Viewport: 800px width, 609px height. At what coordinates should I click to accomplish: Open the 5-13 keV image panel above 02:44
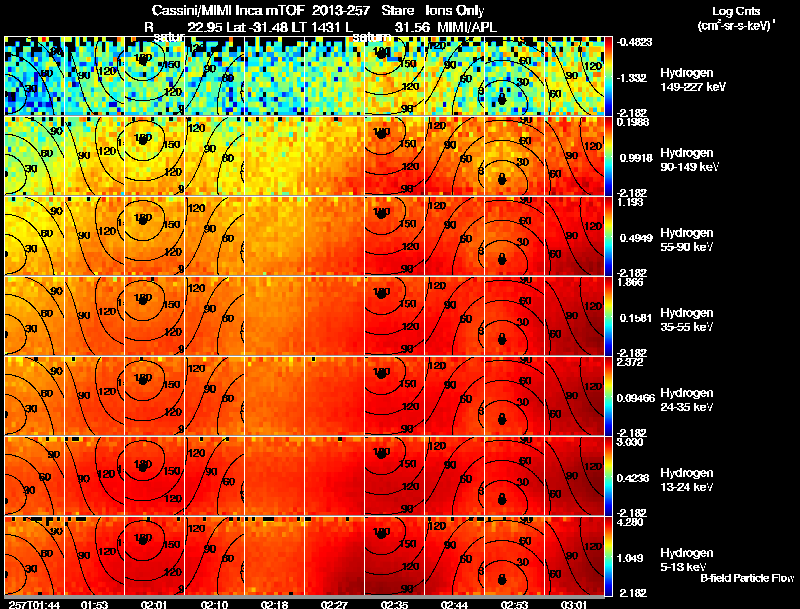pos(454,556)
